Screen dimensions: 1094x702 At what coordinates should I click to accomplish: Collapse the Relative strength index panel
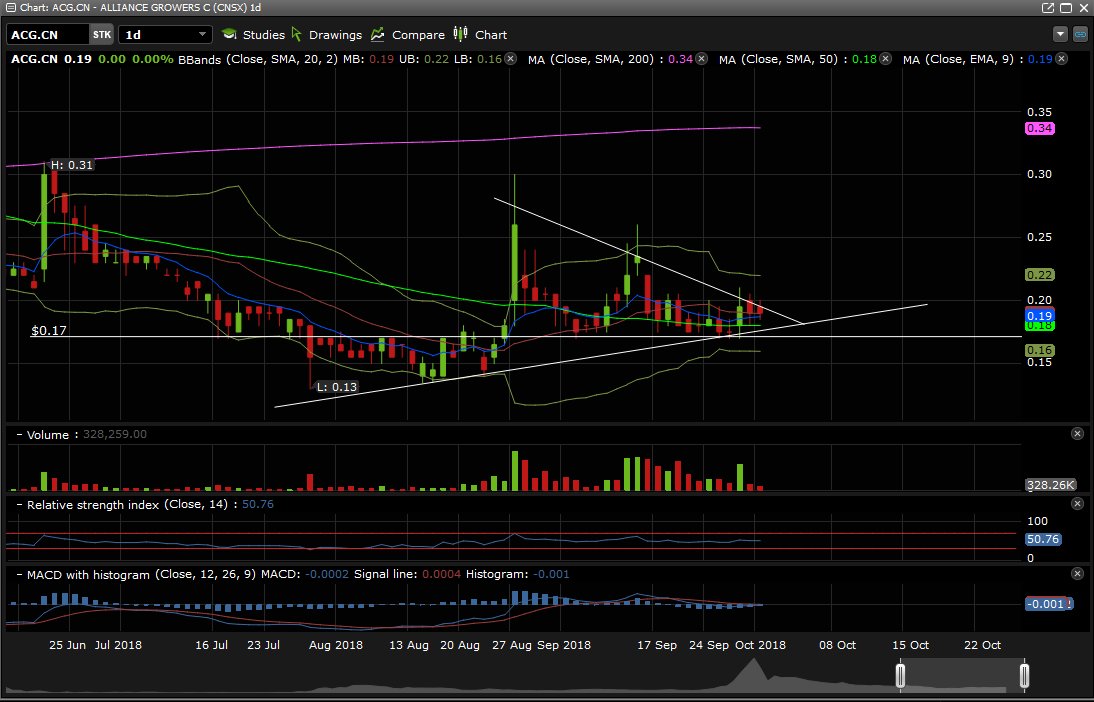(20, 505)
